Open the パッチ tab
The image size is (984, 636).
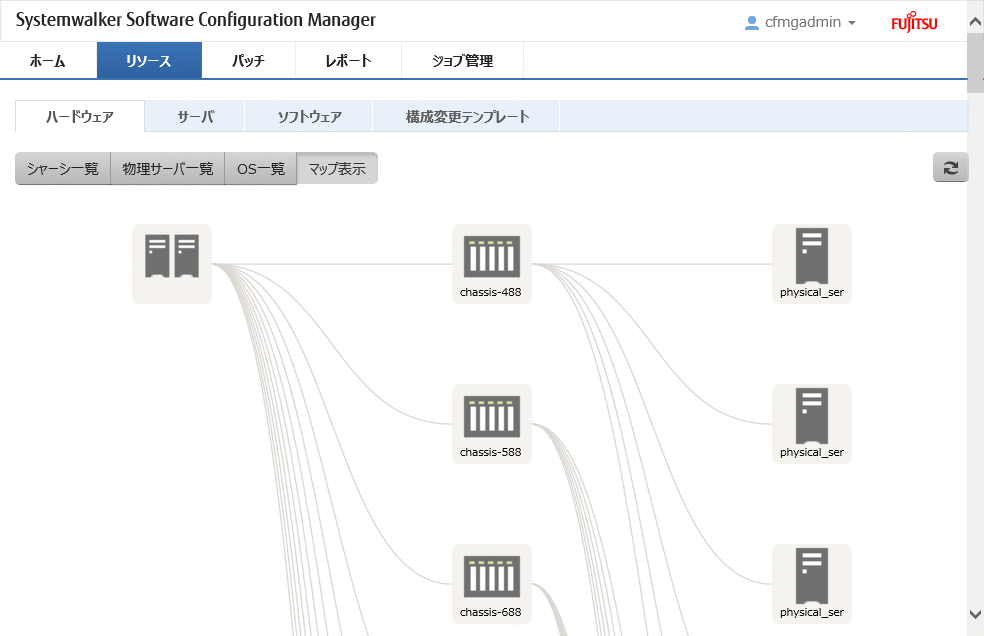pos(249,60)
